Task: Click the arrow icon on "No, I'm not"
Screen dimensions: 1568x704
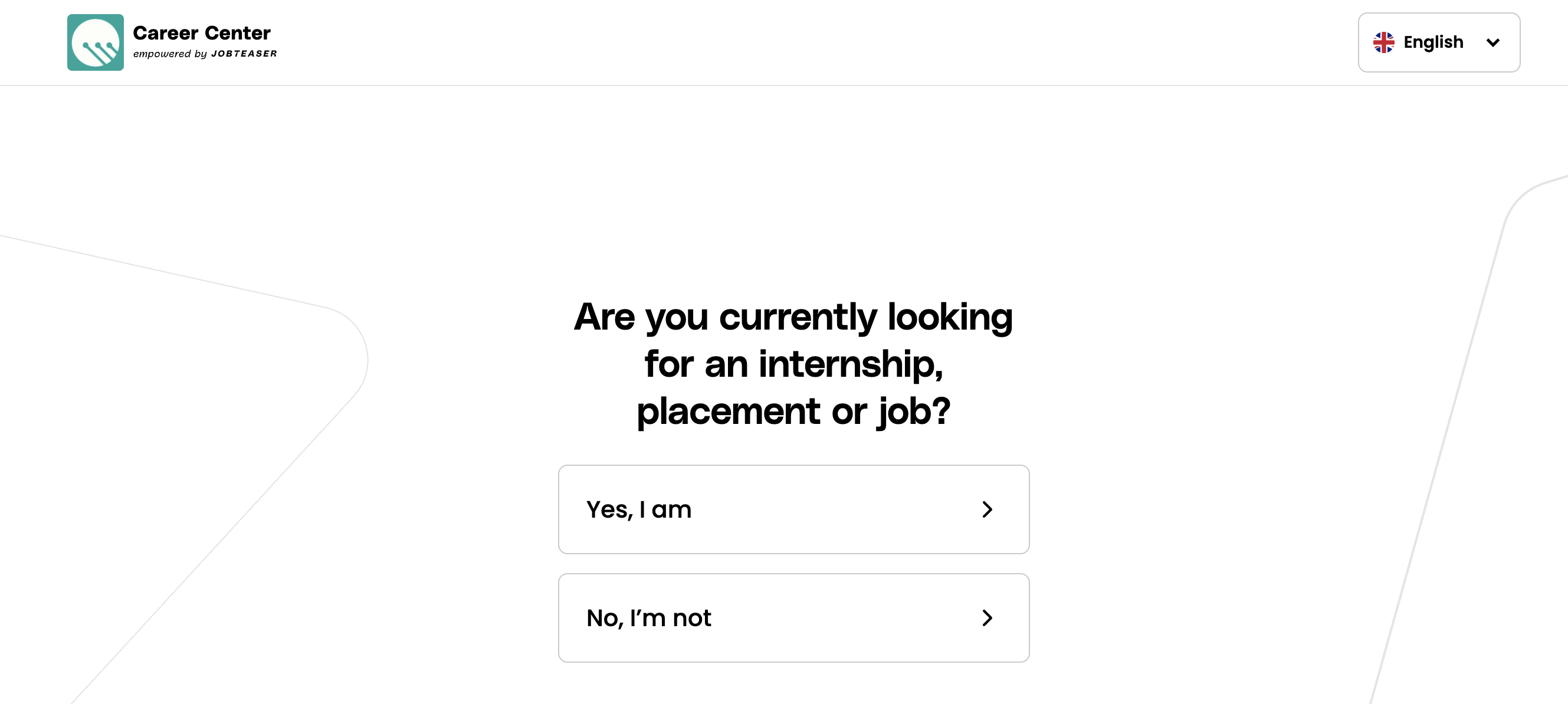Action: (987, 617)
